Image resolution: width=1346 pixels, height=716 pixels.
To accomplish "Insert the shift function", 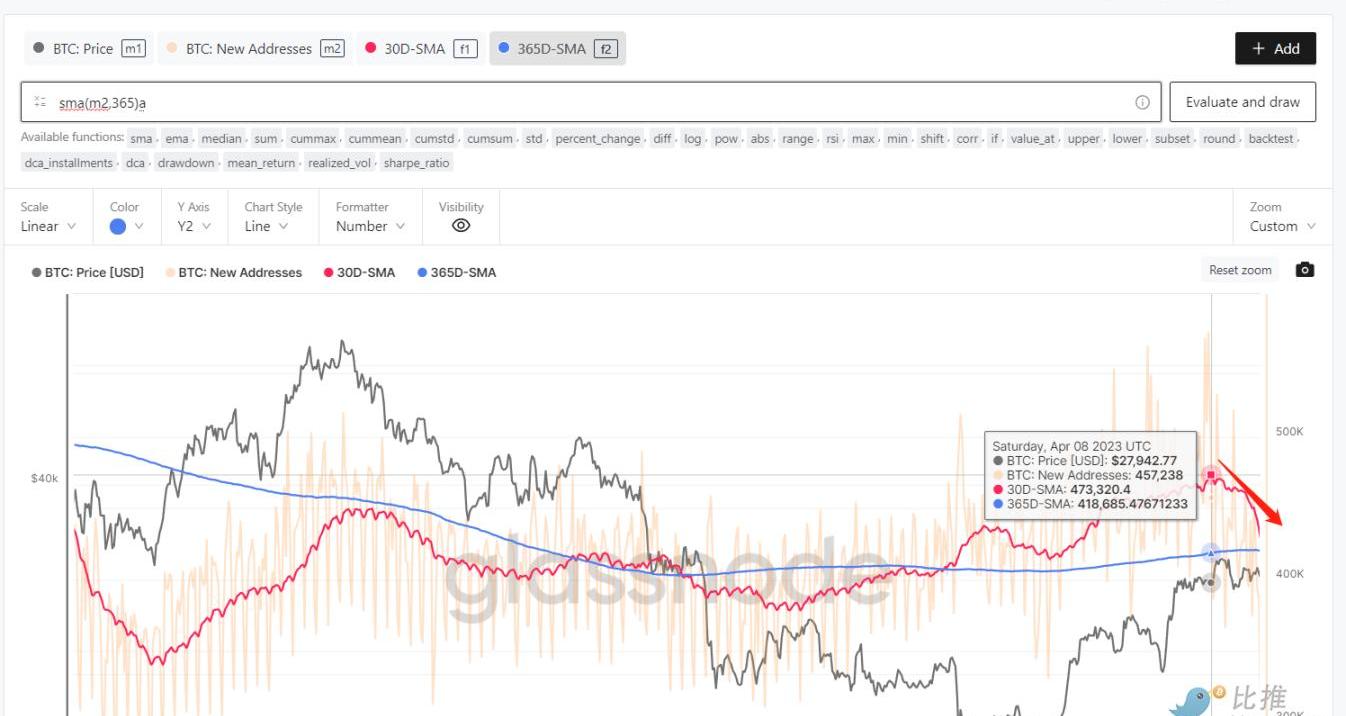I will 932,139.
